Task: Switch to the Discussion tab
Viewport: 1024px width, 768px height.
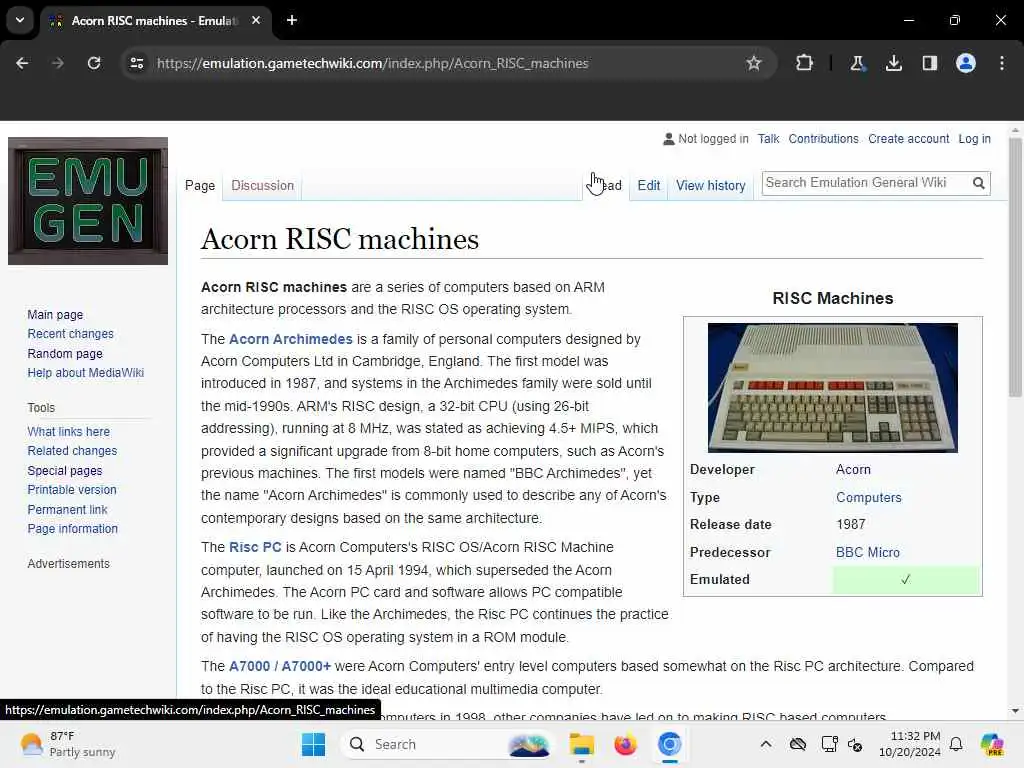Action: [x=263, y=185]
